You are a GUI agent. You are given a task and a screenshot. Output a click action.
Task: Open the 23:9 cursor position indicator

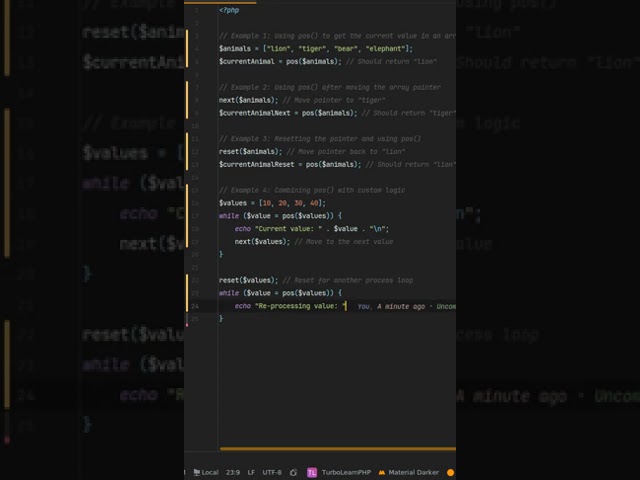(x=233, y=472)
